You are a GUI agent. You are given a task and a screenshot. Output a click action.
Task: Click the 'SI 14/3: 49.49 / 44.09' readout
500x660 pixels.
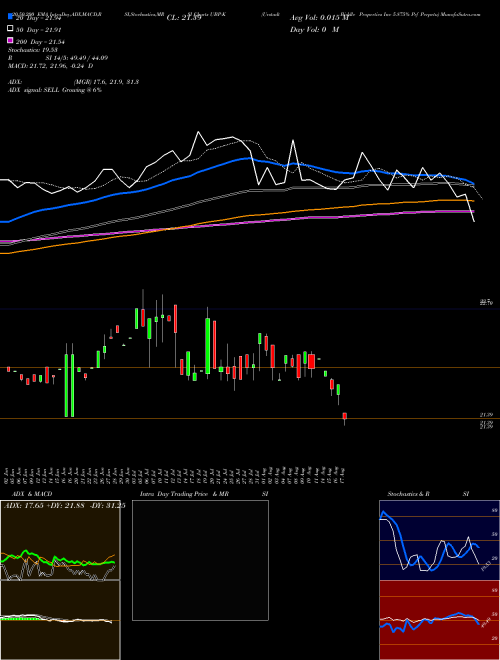(77, 58)
